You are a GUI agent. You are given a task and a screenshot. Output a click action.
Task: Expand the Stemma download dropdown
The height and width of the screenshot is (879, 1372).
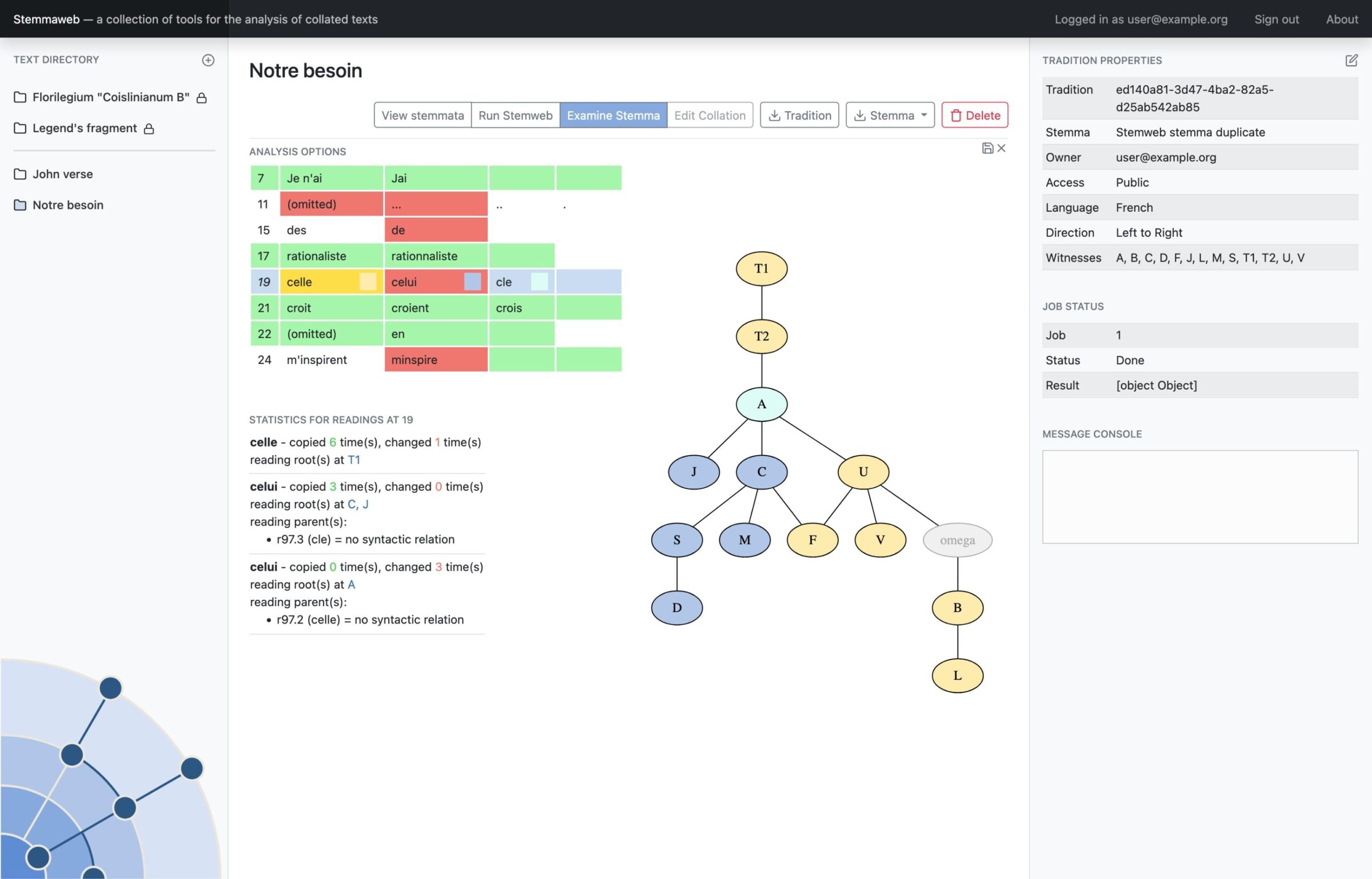(890, 115)
